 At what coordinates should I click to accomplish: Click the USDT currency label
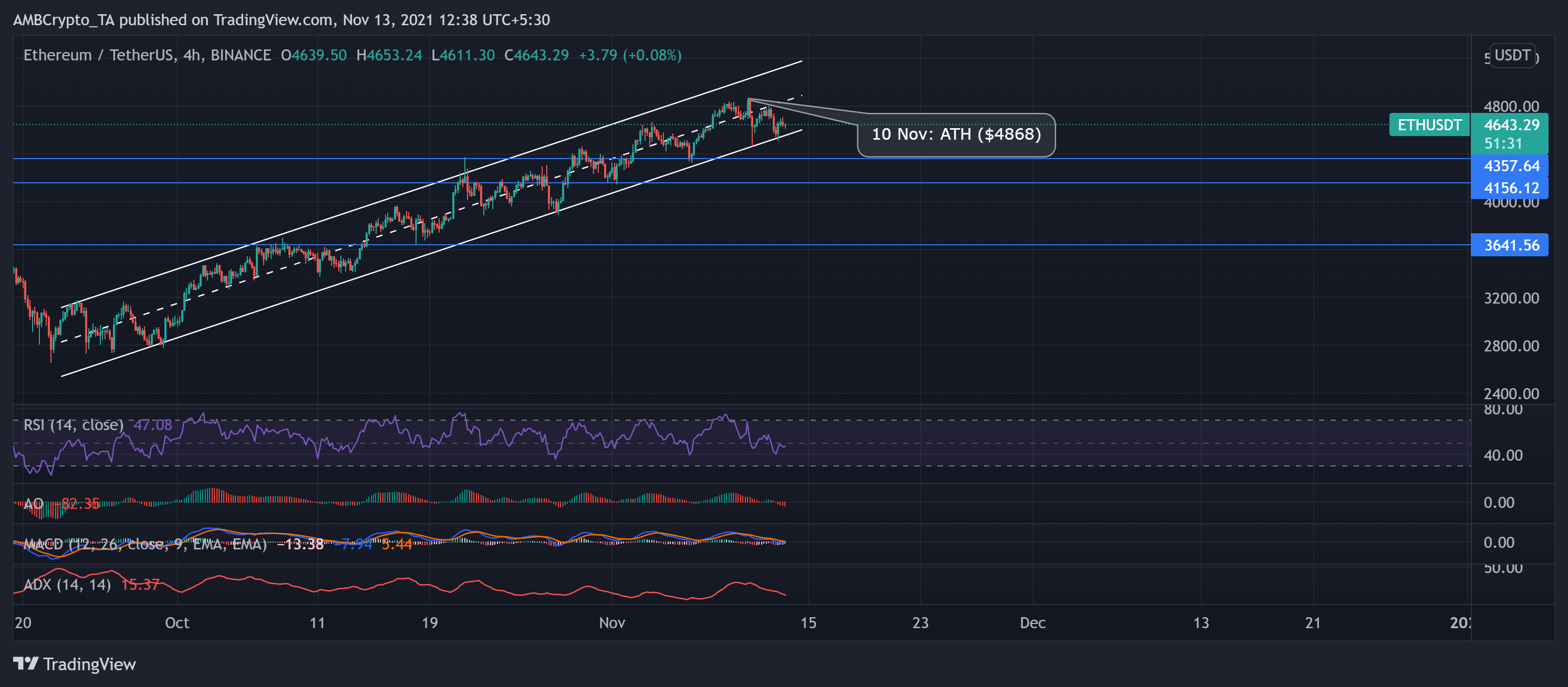tap(1512, 55)
